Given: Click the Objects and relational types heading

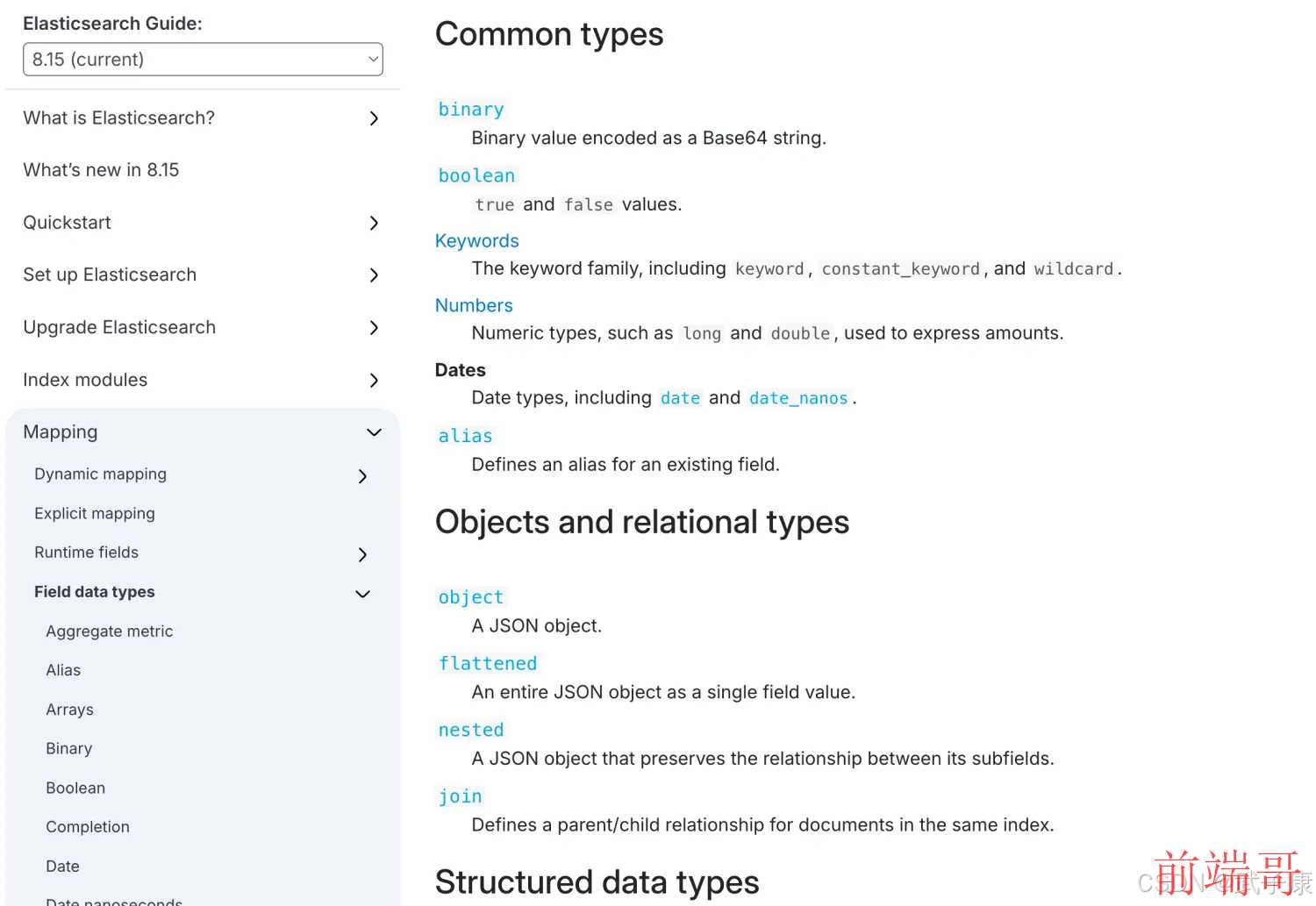Looking at the screenshot, I should pos(642,522).
